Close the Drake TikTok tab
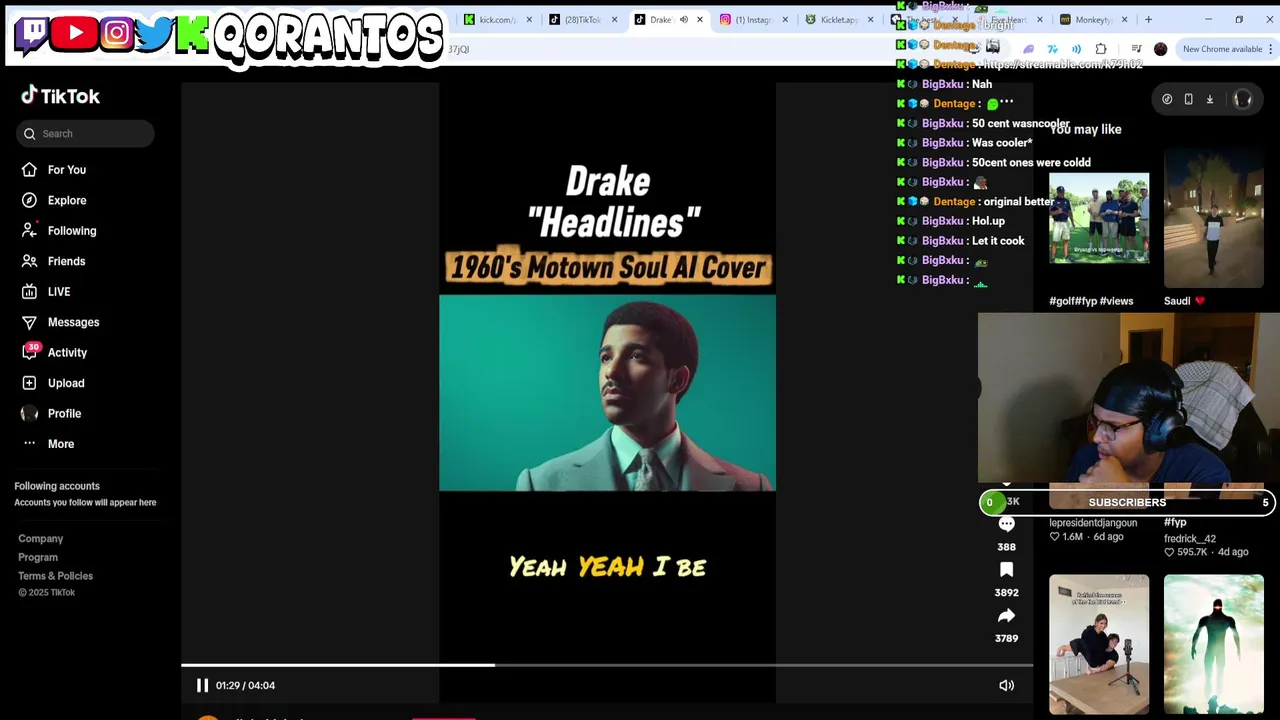1280x720 pixels. [x=700, y=19]
